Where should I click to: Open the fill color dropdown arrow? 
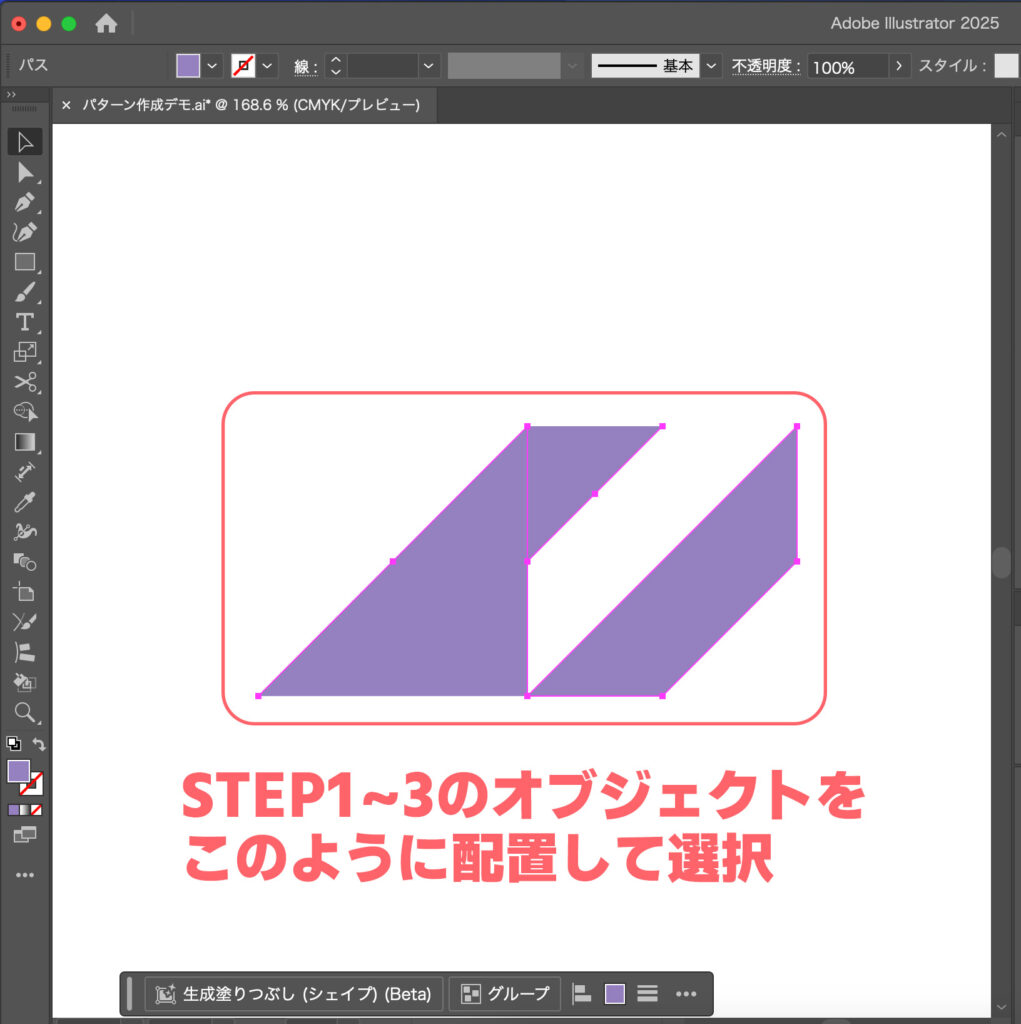click(213, 66)
